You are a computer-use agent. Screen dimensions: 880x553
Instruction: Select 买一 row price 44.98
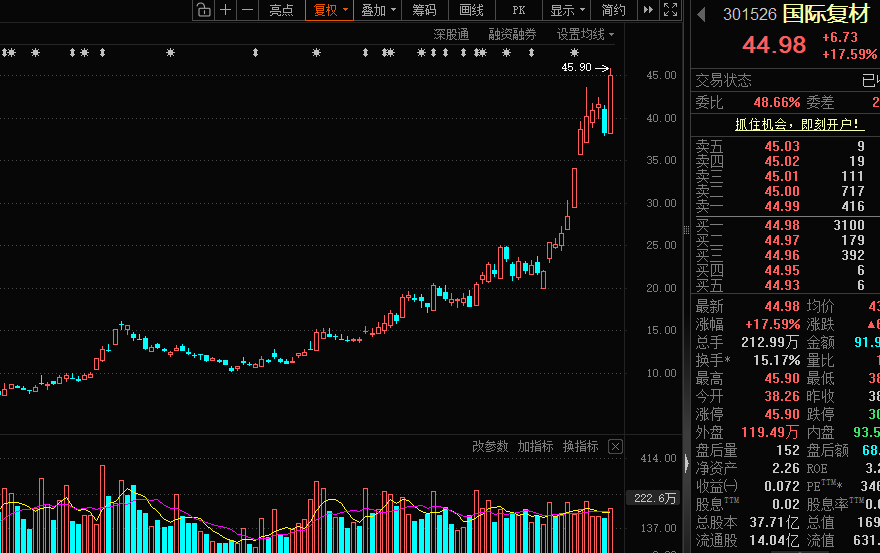[x=782, y=225]
